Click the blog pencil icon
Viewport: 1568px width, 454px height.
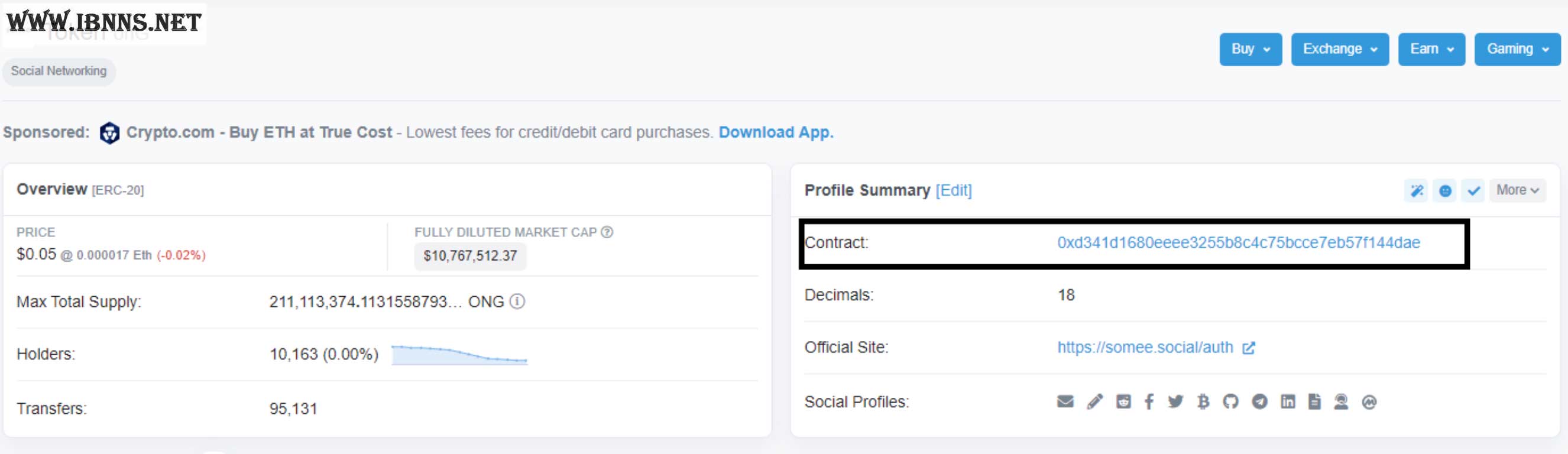pyautogui.click(x=1094, y=401)
